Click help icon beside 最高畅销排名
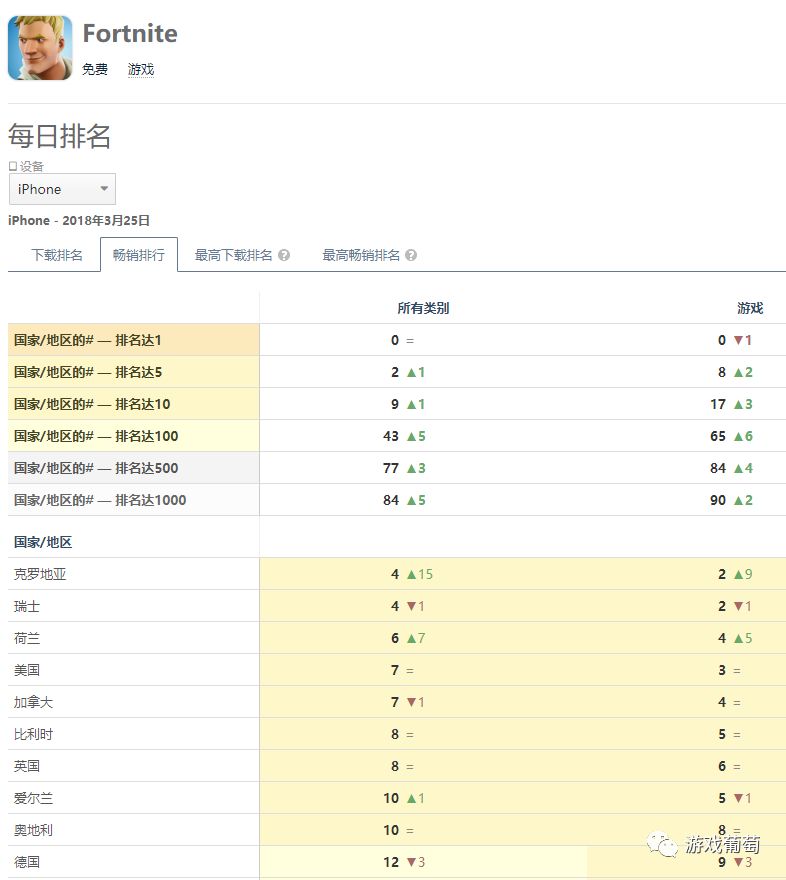Screen dimensions: 786x880 [411, 255]
